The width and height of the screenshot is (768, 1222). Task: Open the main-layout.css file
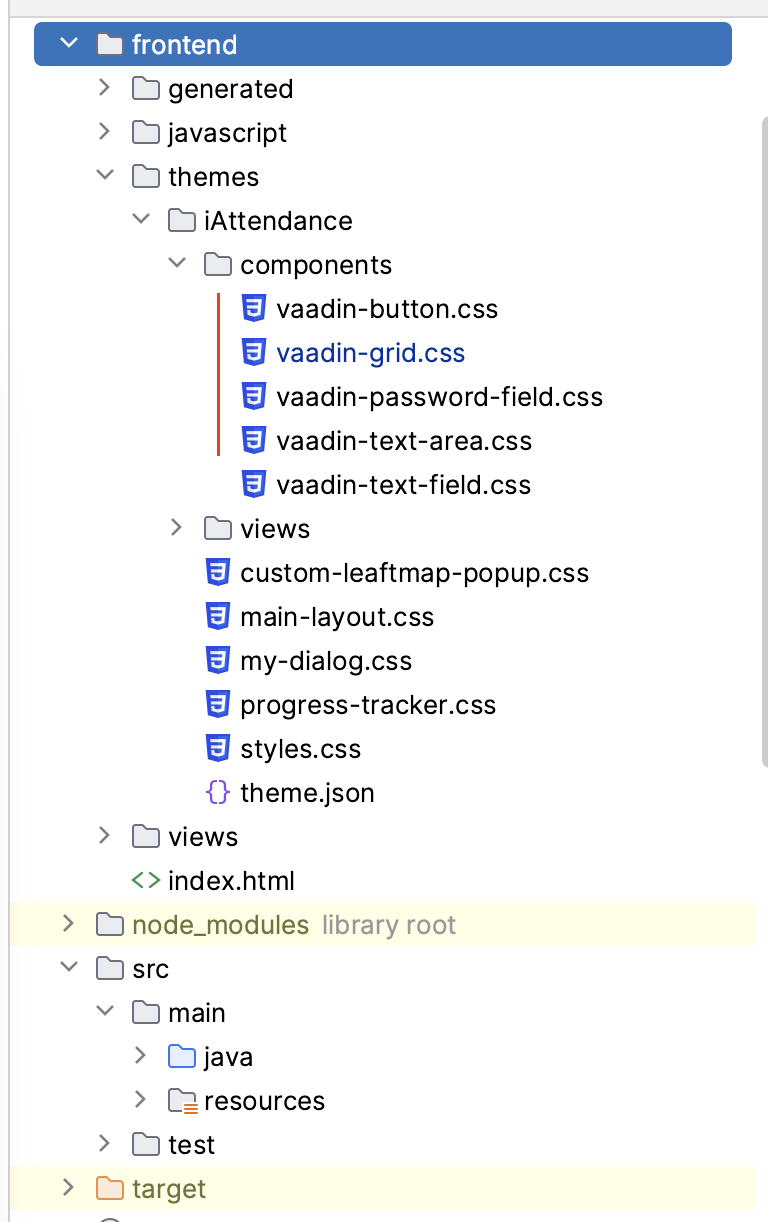tap(337, 617)
